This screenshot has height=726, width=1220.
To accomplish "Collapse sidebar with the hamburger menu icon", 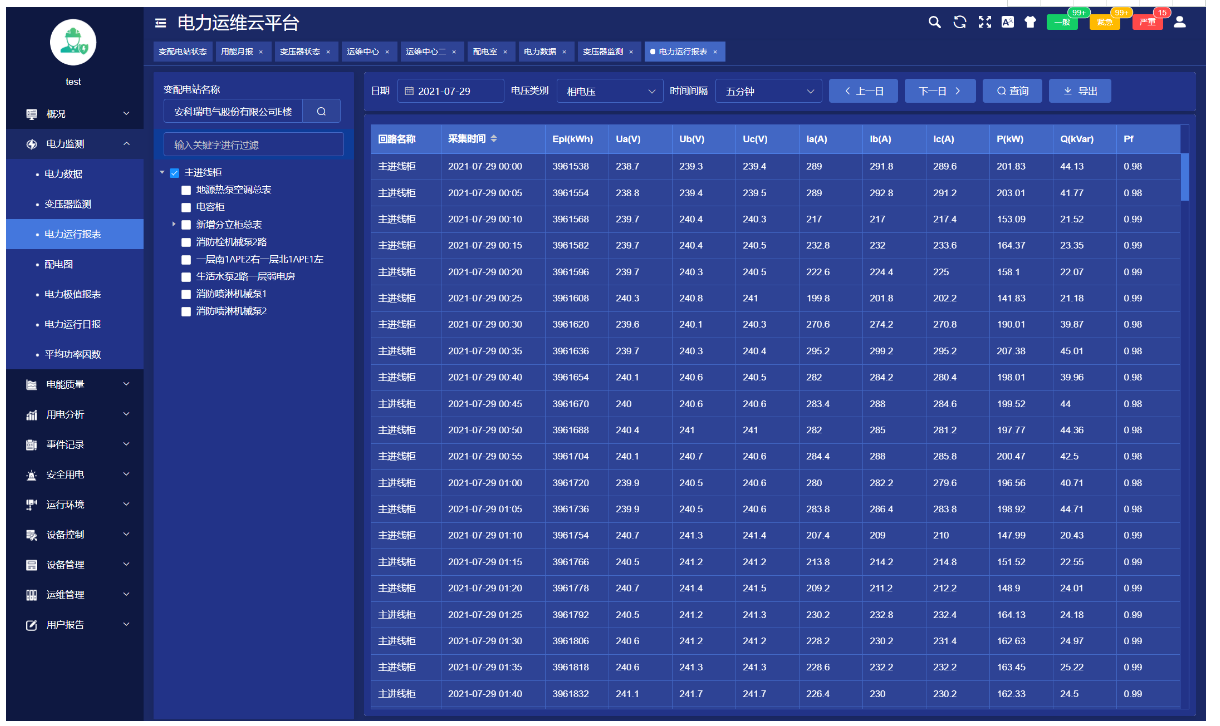I will click(161, 23).
